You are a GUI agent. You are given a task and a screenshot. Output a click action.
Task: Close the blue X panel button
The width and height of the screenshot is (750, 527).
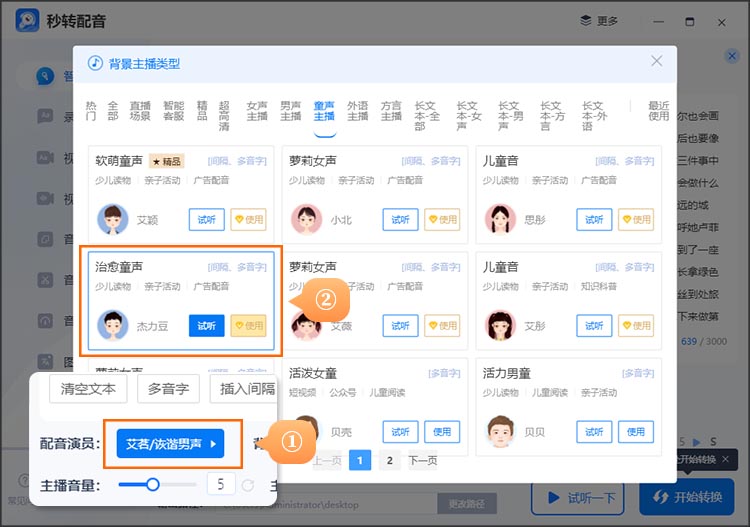pos(732,56)
